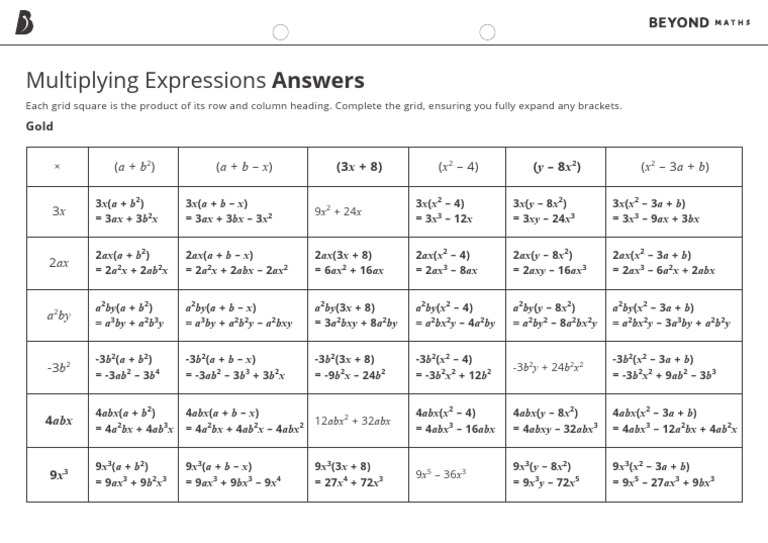Click the cell containing 9x⁵ − 36x³
This screenshot has height=543, width=768.
click(457, 474)
